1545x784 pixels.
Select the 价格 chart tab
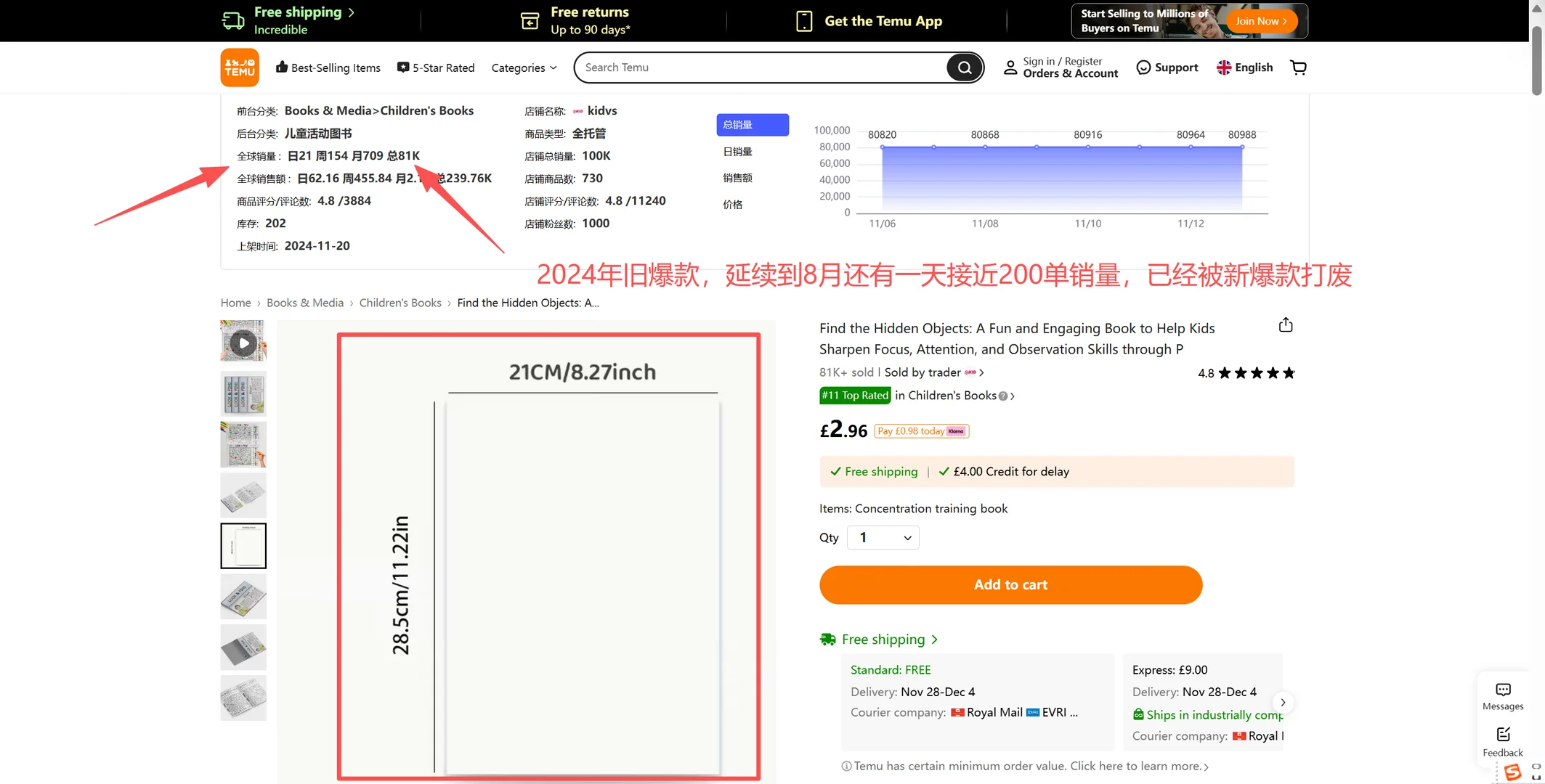pos(733,204)
